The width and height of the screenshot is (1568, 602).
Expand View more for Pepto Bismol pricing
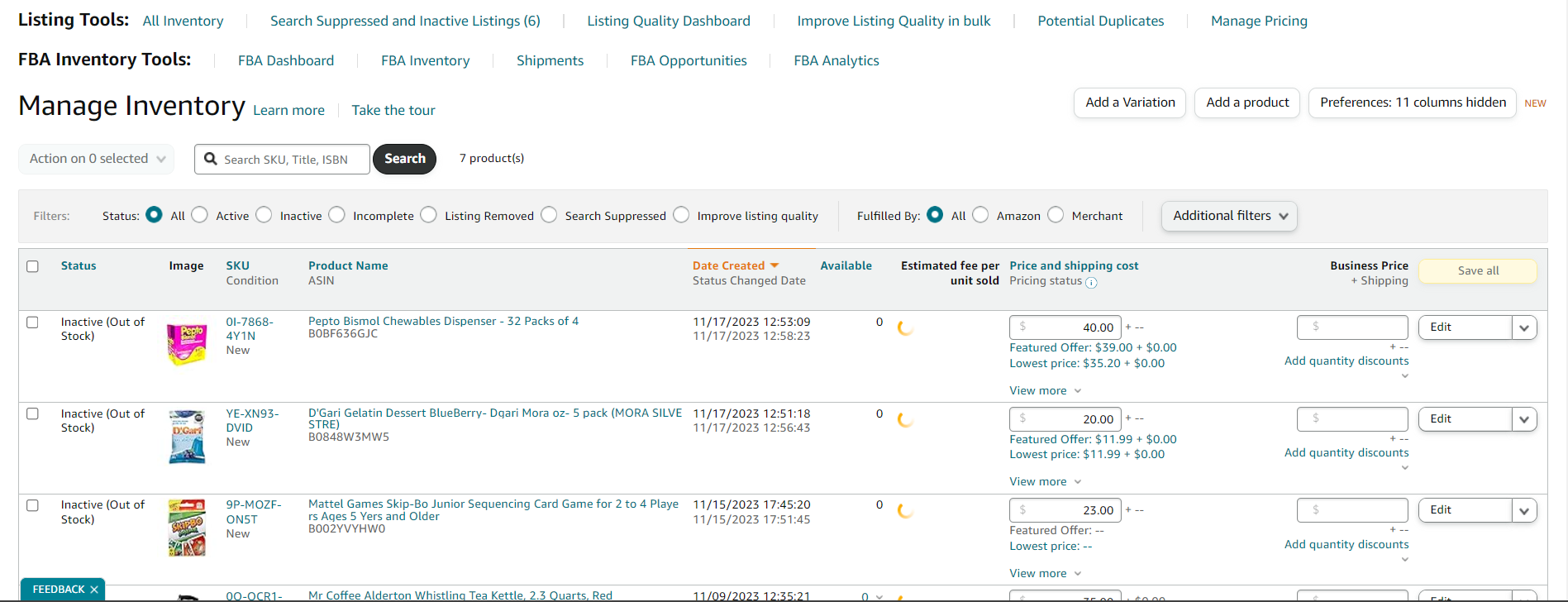click(x=1045, y=390)
